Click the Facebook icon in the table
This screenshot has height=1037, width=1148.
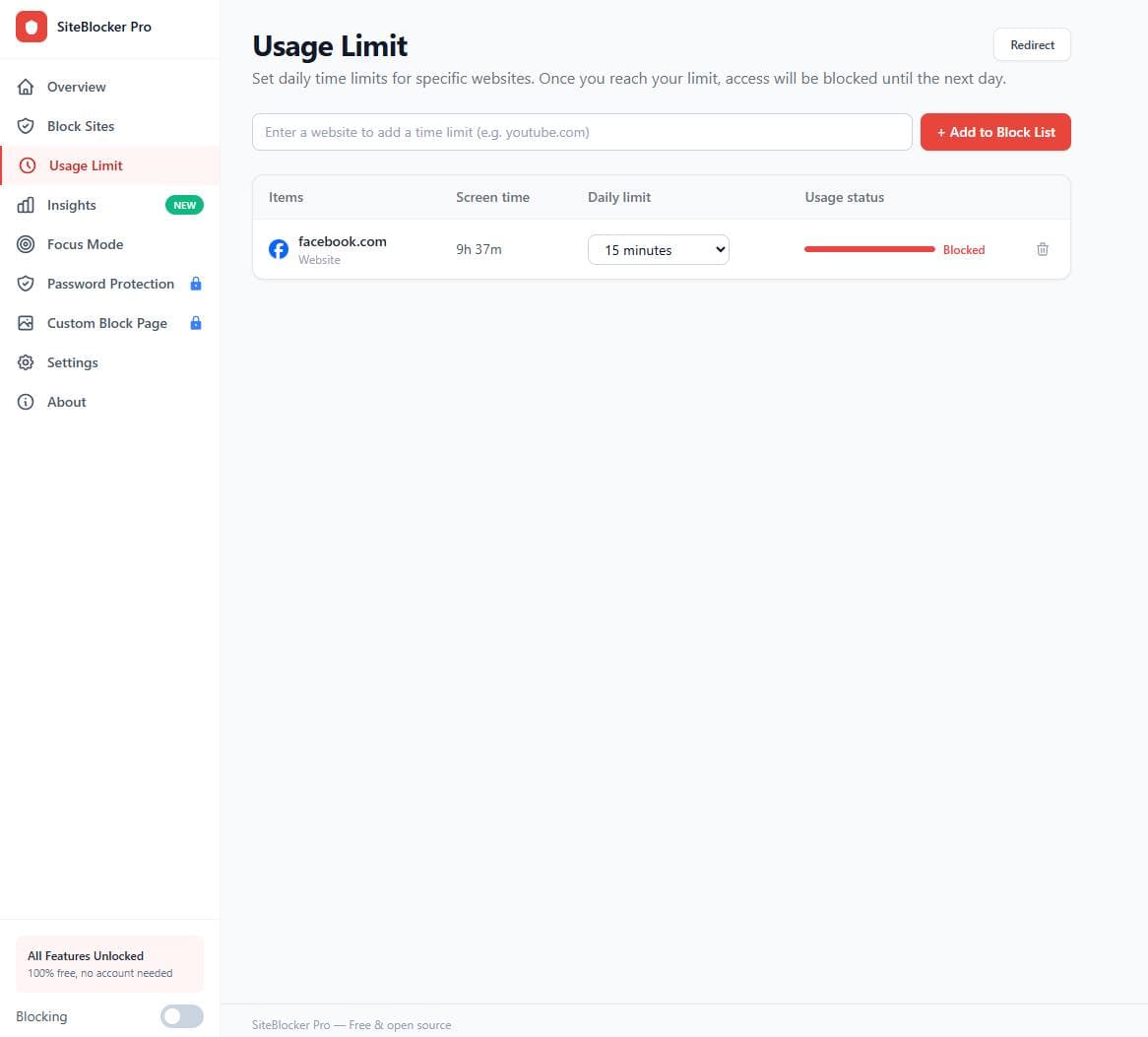[279, 249]
